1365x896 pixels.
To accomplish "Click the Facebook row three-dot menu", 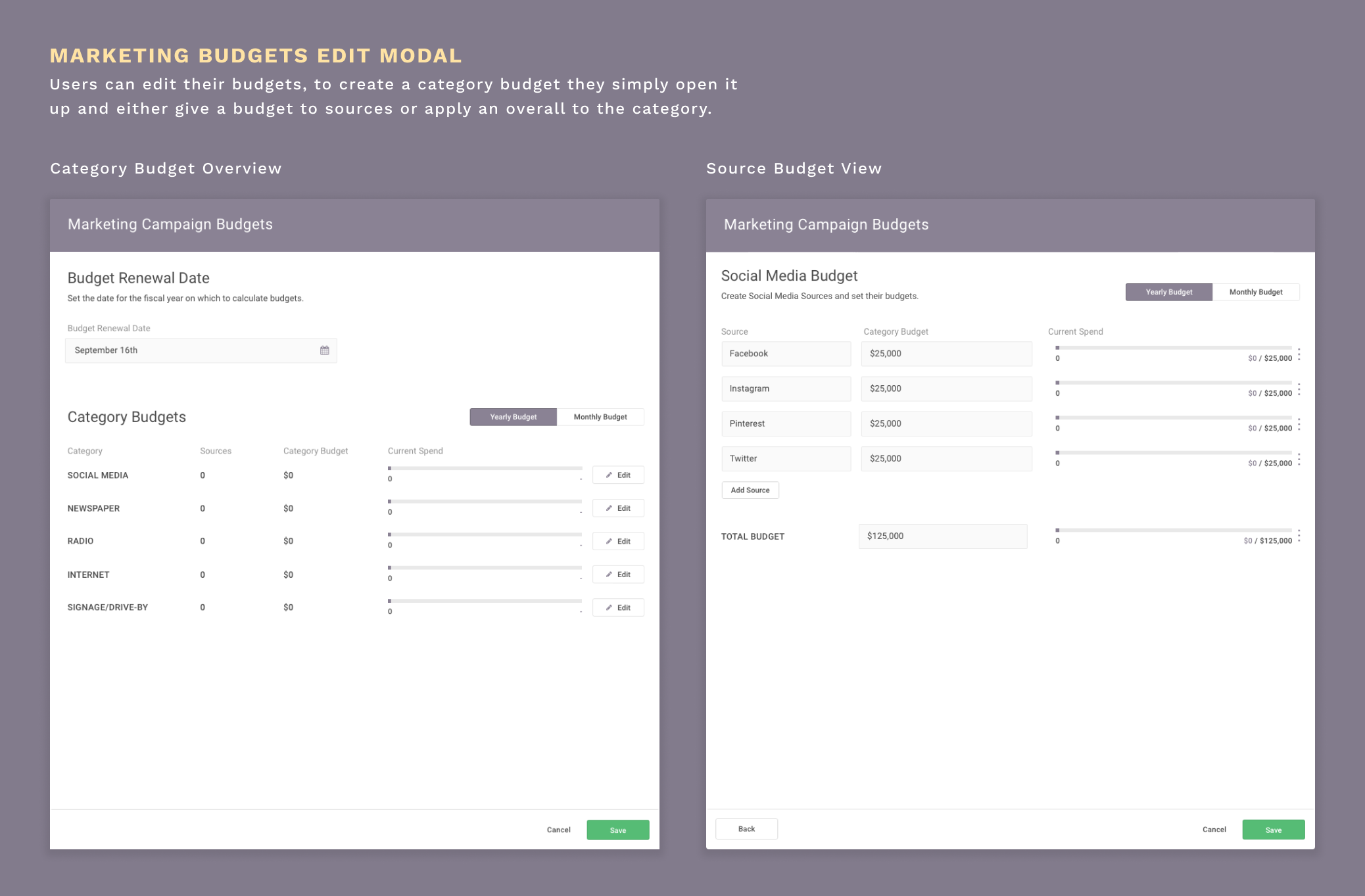I will [1299, 354].
